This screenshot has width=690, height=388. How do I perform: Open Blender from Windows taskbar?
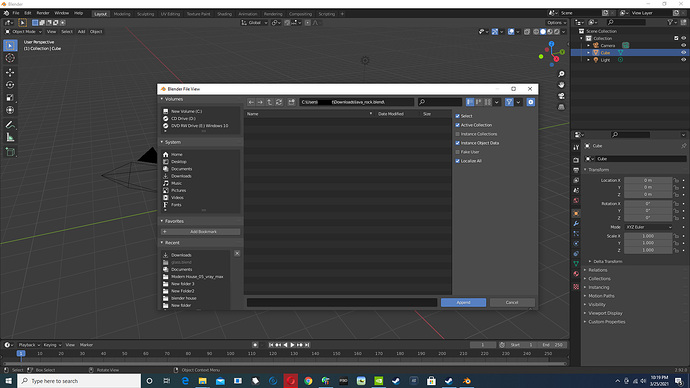(467, 381)
